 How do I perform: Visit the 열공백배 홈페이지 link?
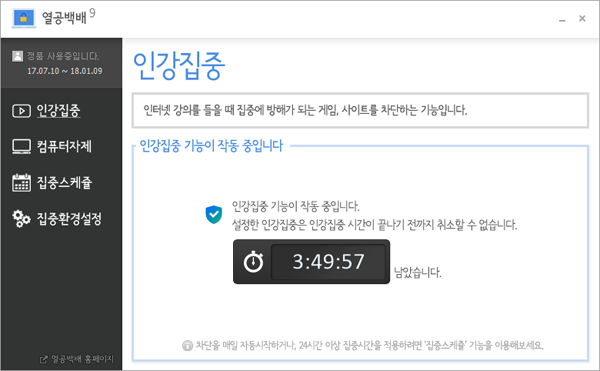pyautogui.click(x=82, y=359)
